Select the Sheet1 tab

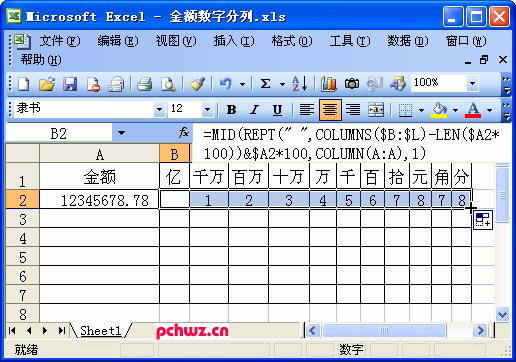101,331
